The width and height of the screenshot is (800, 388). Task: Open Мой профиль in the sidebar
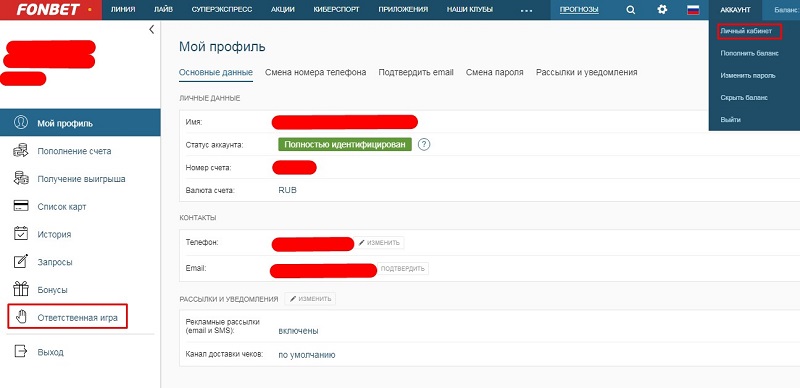tap(80, 123)
